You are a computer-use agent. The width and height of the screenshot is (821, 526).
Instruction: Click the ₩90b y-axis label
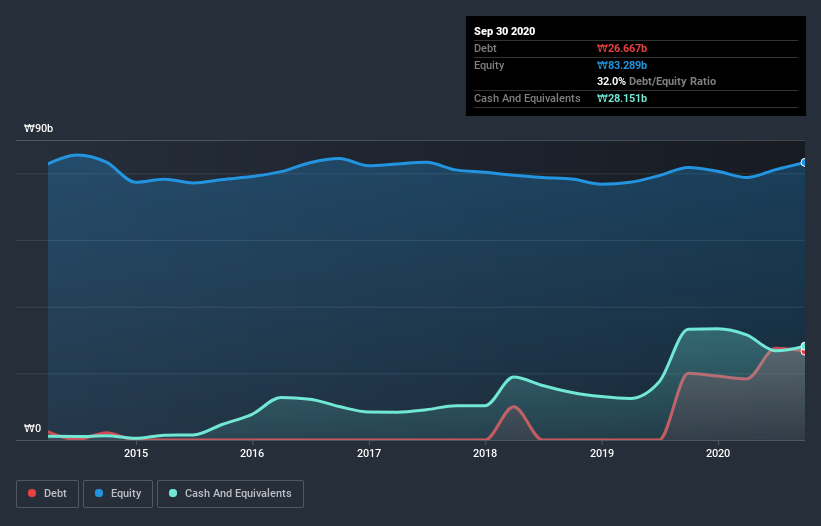point(38,129)
